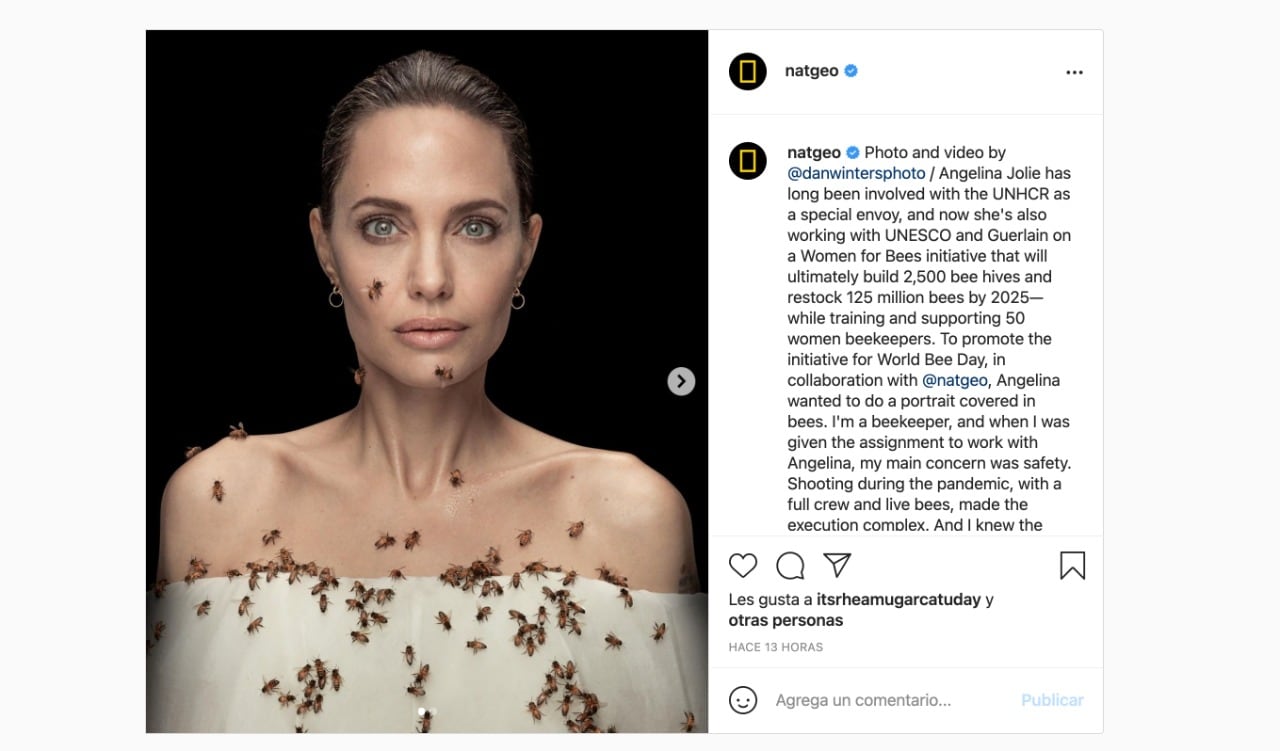
Task: Select the second carousel dot indicator
Action: click(x=433, y=712)
